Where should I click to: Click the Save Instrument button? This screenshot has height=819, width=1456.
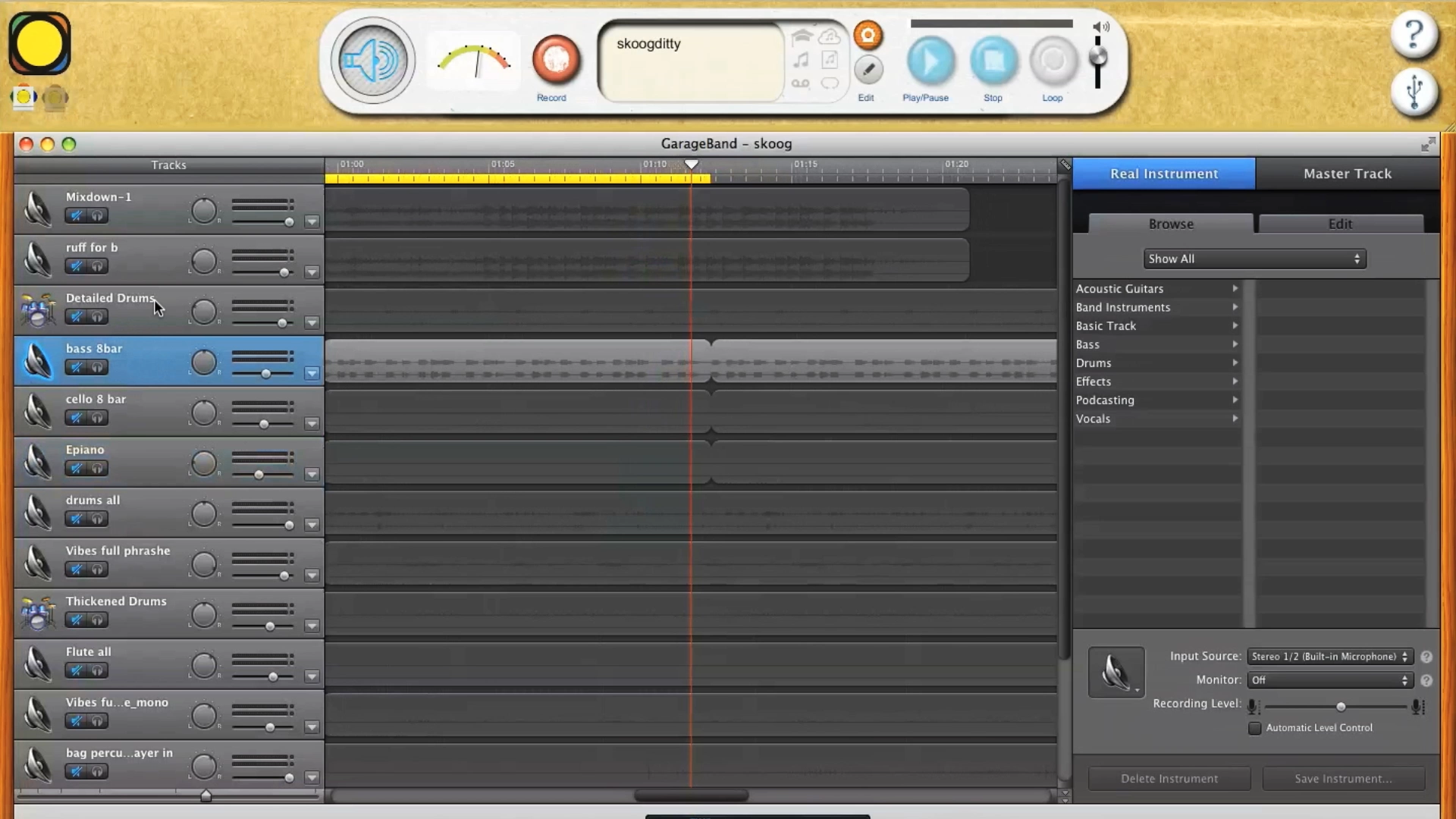pyautogui.click(x=1343, y=779)
